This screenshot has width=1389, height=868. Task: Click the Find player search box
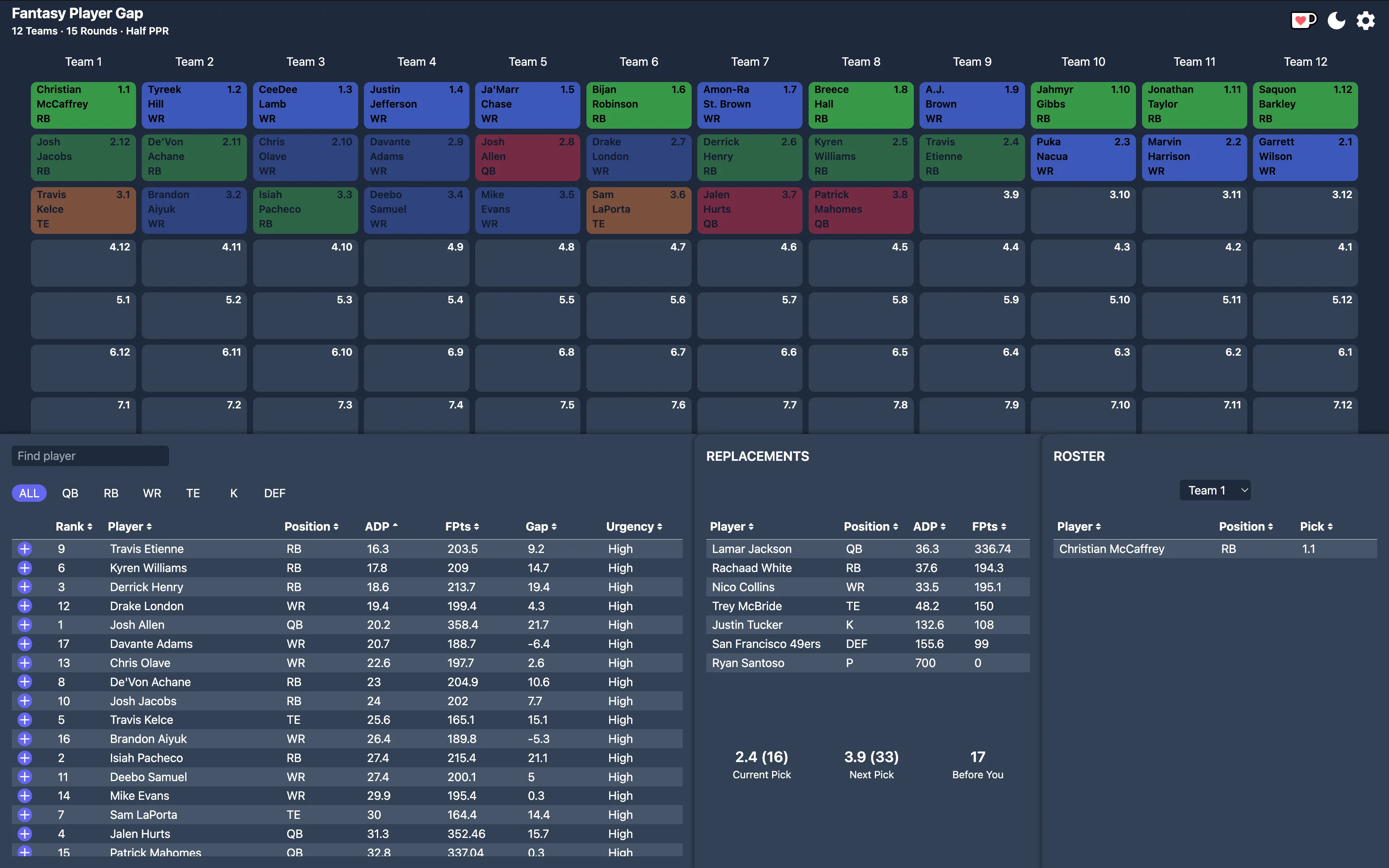point(90,455)
